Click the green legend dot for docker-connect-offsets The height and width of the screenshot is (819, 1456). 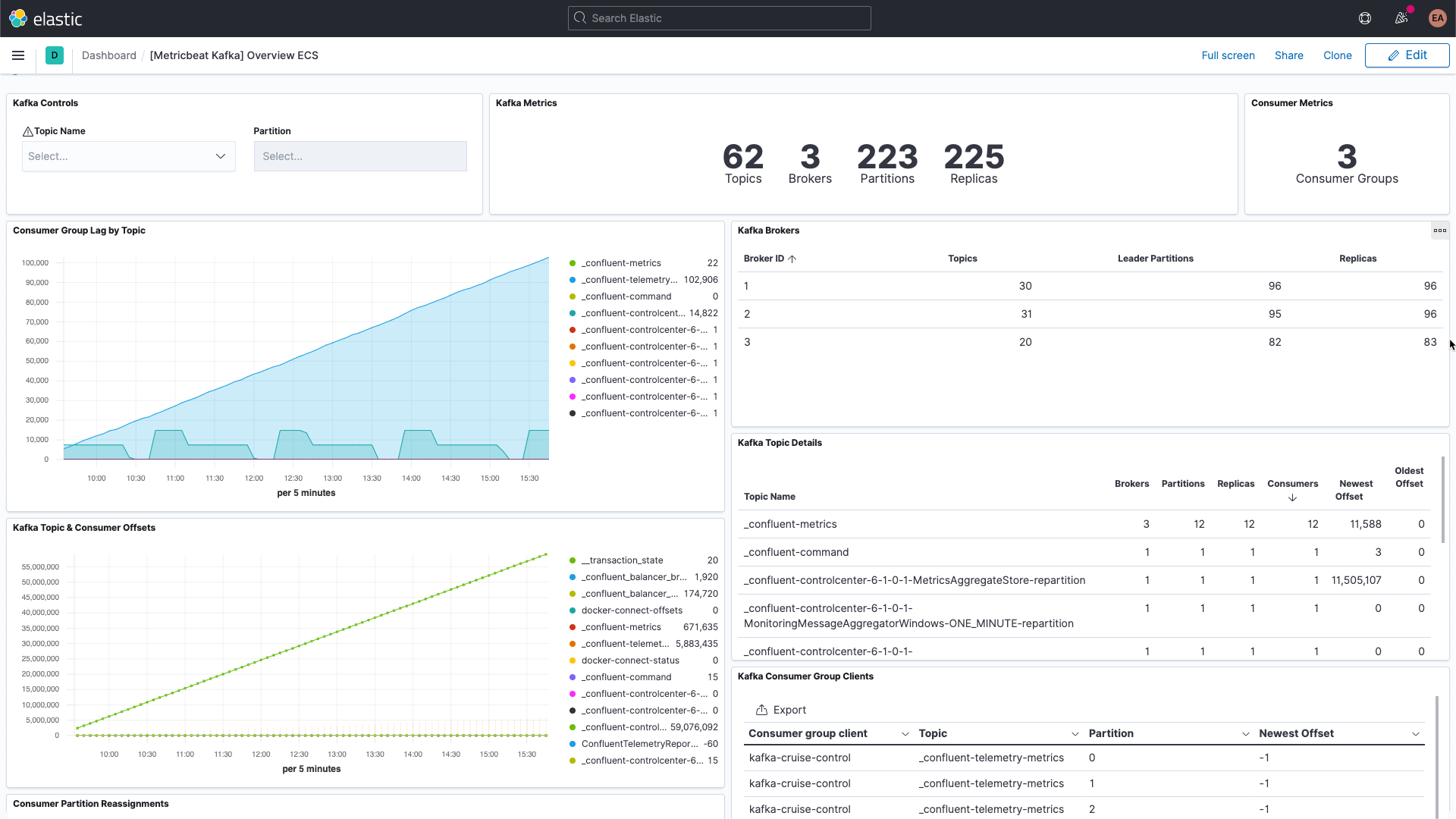pos(572,610)
